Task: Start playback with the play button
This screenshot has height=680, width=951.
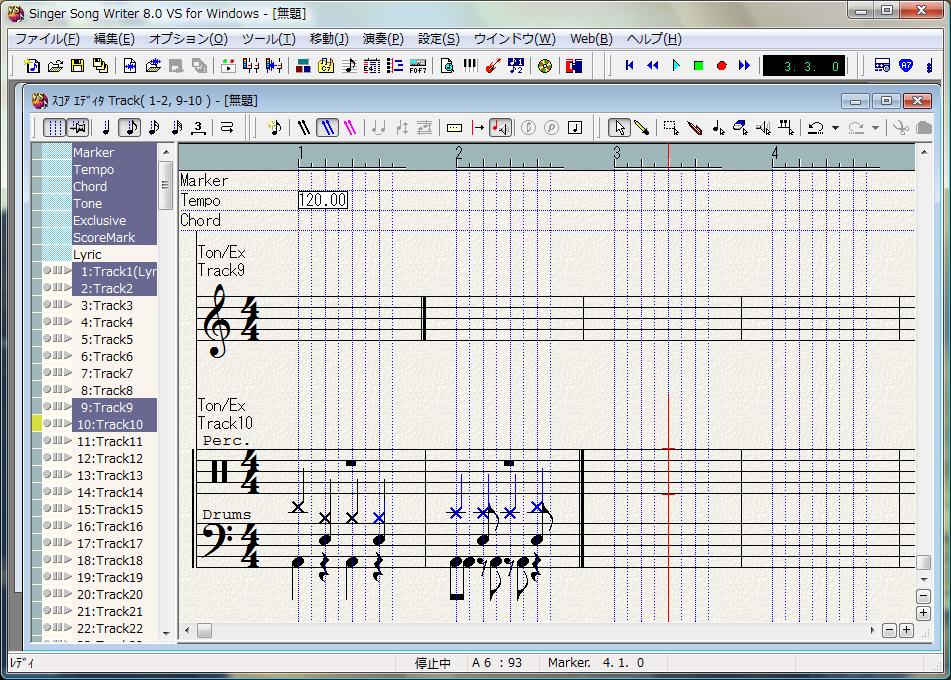Action: [676, 66]
